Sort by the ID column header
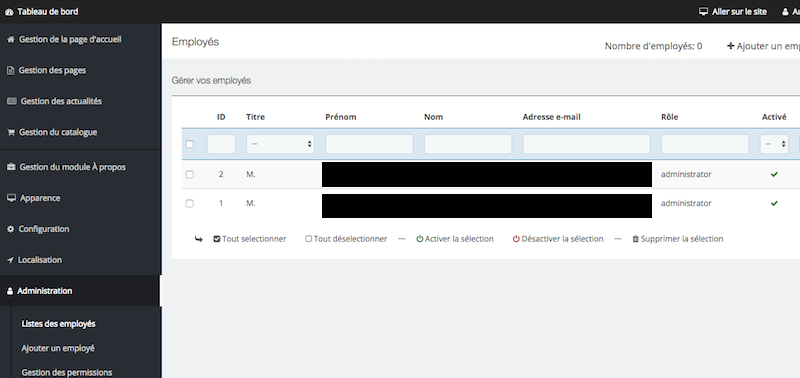This screenshot has width=800, height=378. [221, 117]
